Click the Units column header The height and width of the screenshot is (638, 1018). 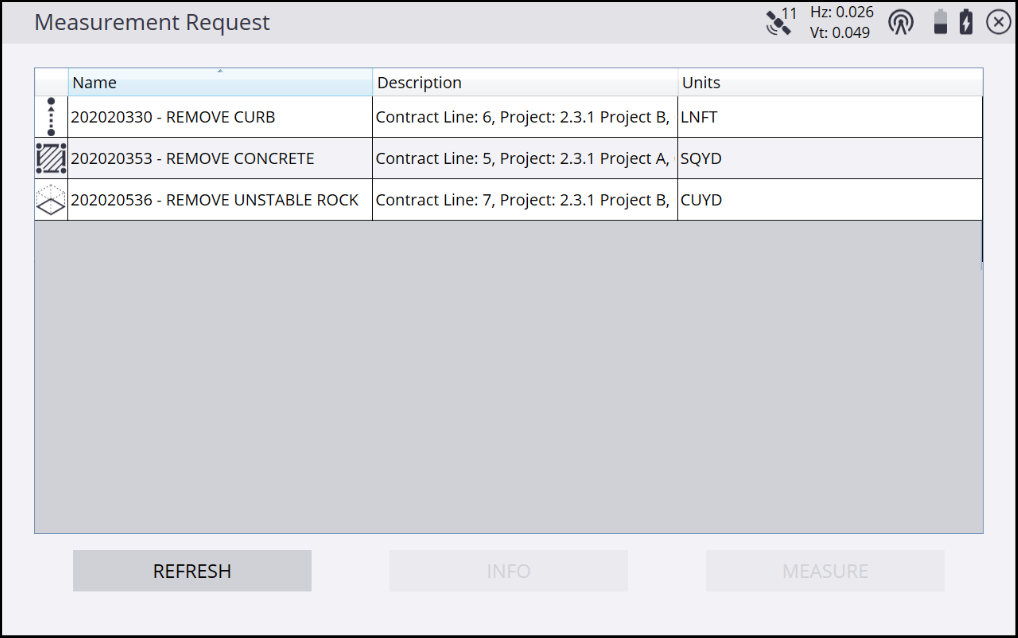[829, 82]
